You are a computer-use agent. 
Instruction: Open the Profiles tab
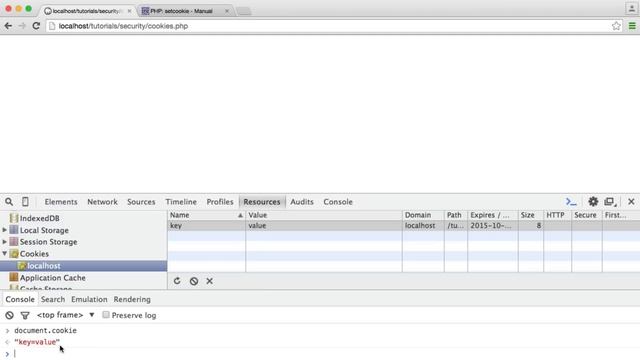tap(220, 202)
